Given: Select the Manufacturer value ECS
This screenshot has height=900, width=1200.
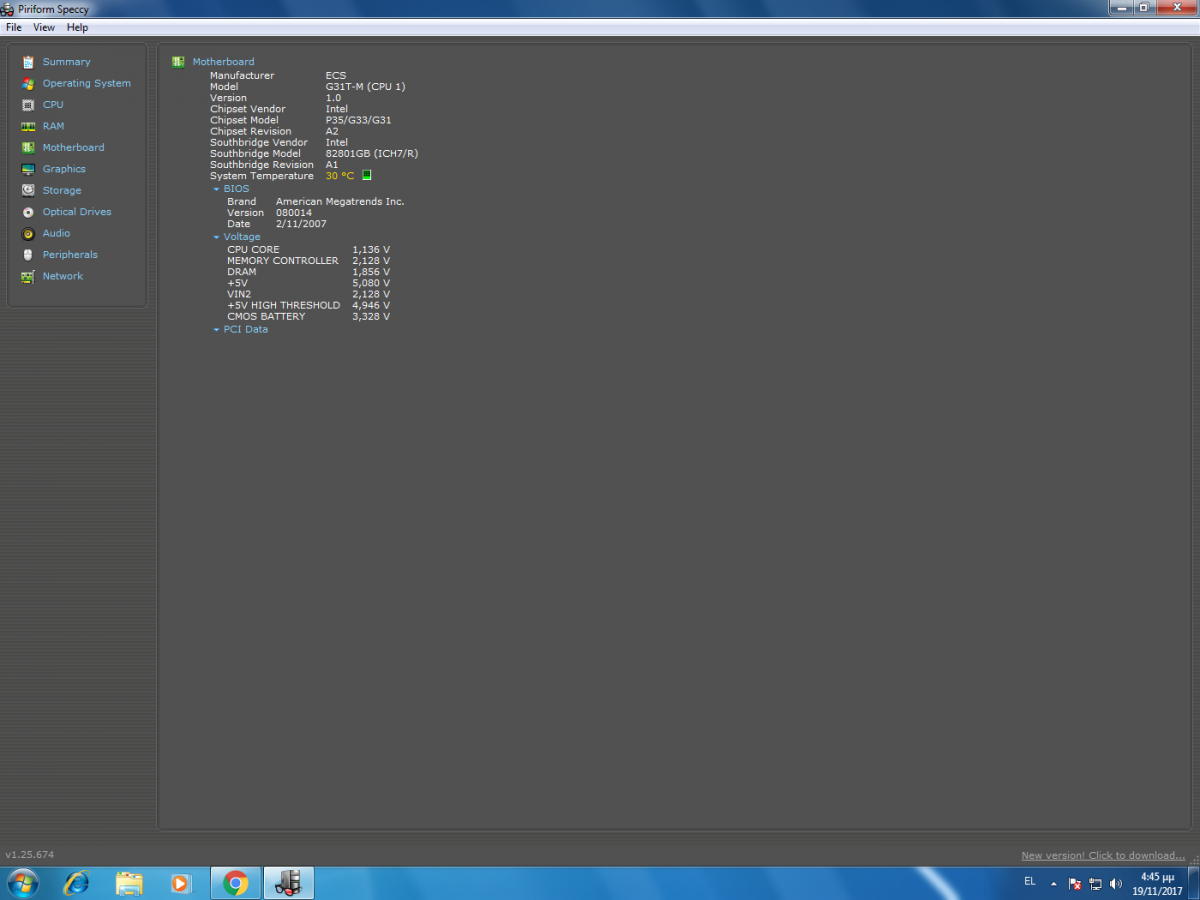Looking at the screenshot, I should [x=336, y=76].
